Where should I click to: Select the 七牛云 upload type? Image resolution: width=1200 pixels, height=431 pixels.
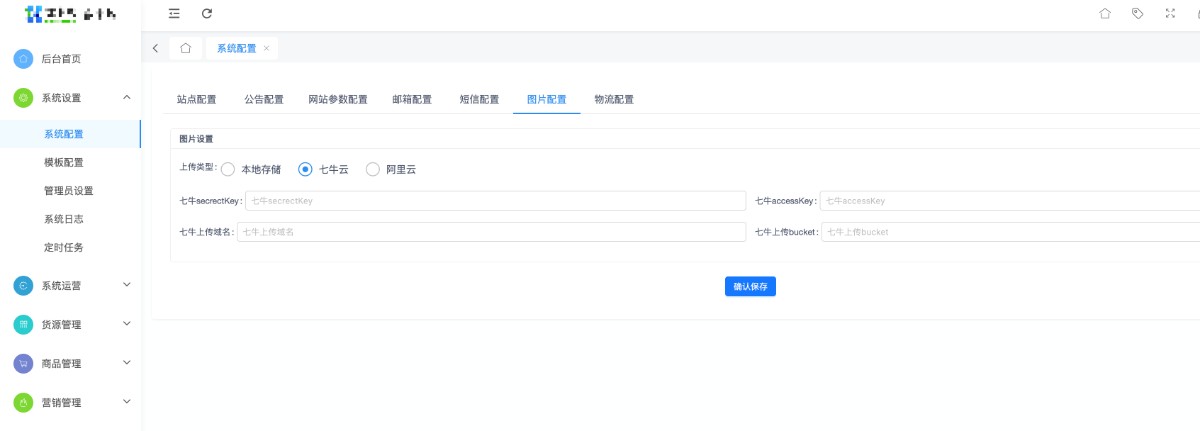tap(306, 170)
